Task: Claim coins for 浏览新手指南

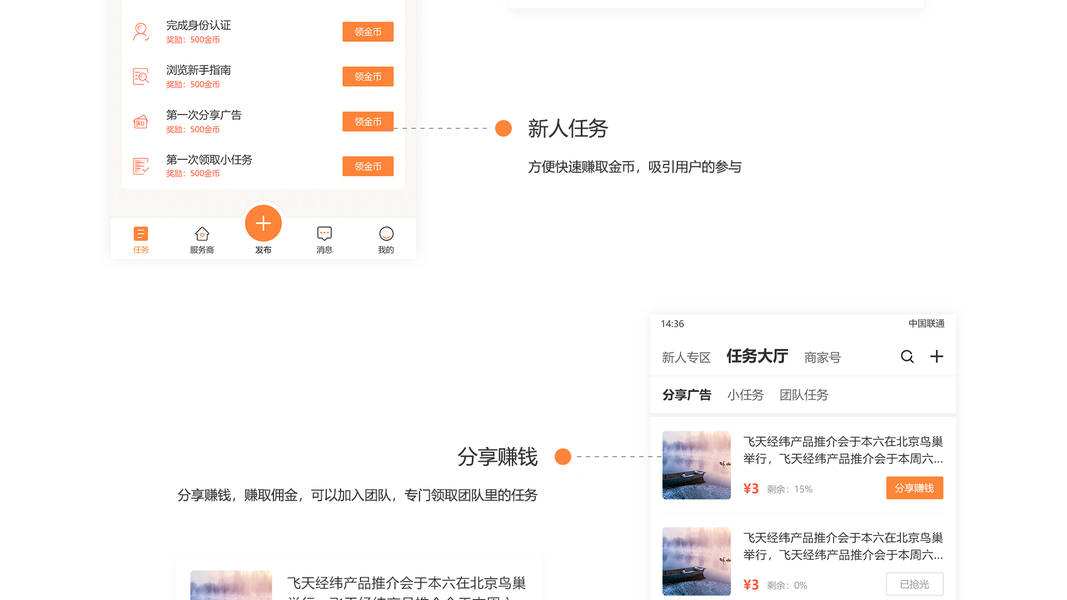Action: 367,77
